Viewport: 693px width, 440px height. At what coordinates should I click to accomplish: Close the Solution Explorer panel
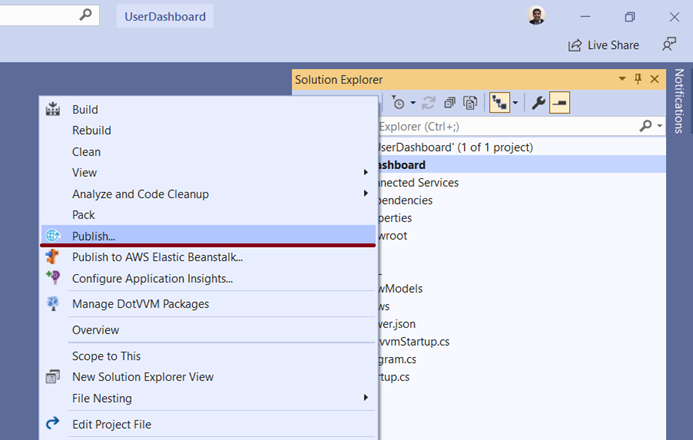(x=655, y=79)
